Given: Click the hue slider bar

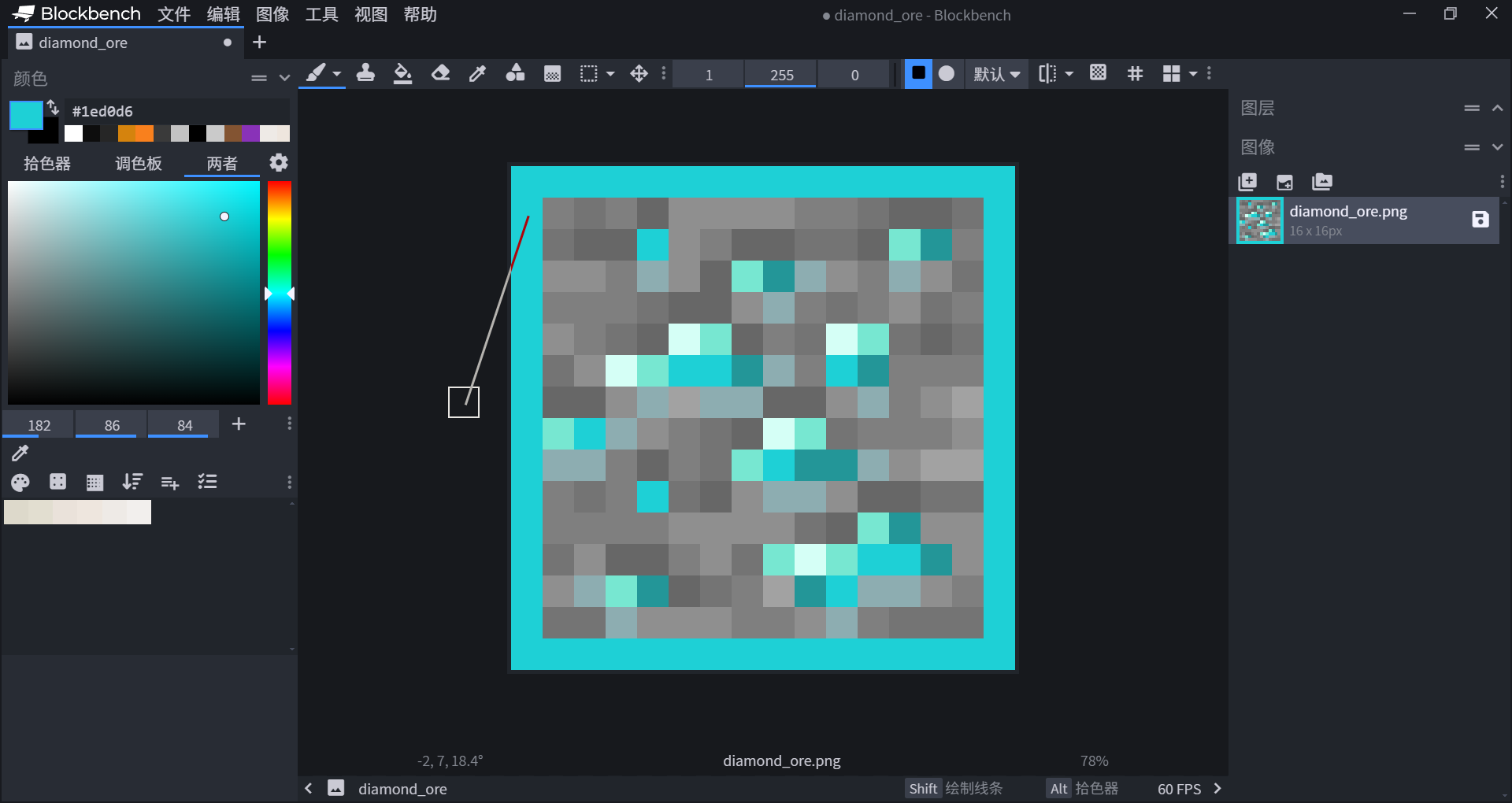Looking at the screenshot, I should tap(280, 293).
